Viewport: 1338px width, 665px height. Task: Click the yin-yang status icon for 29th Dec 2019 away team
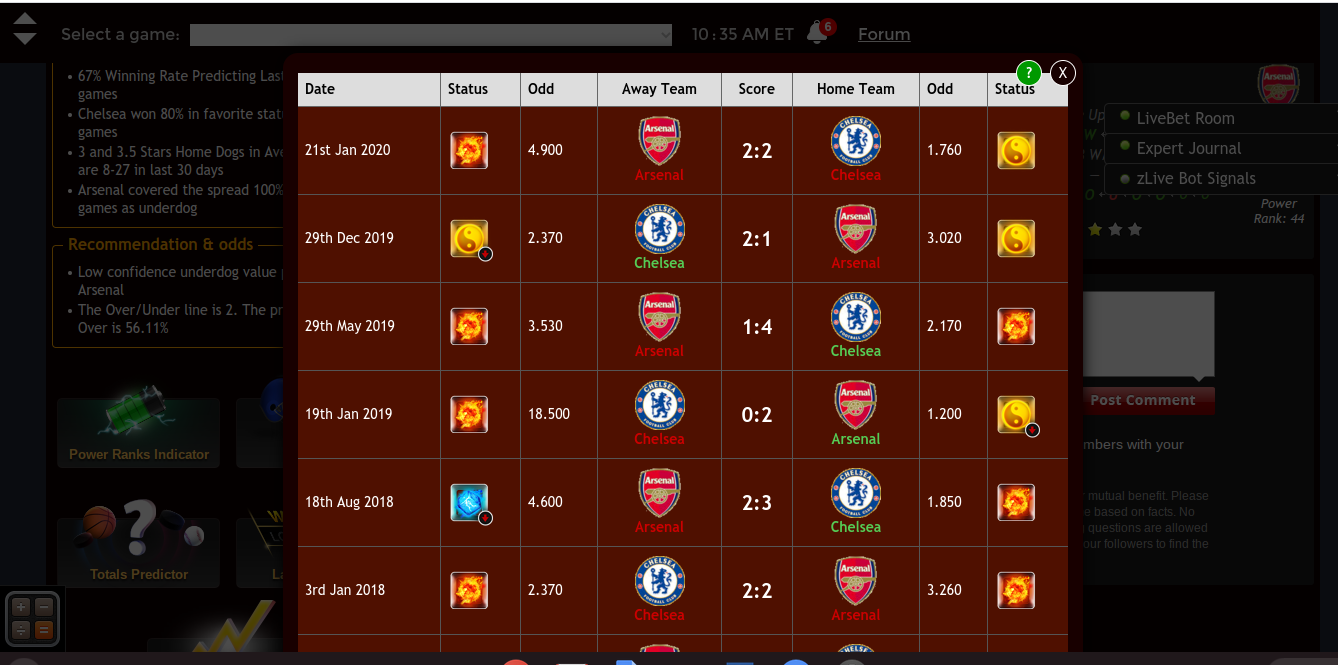(x=469, y=238)
